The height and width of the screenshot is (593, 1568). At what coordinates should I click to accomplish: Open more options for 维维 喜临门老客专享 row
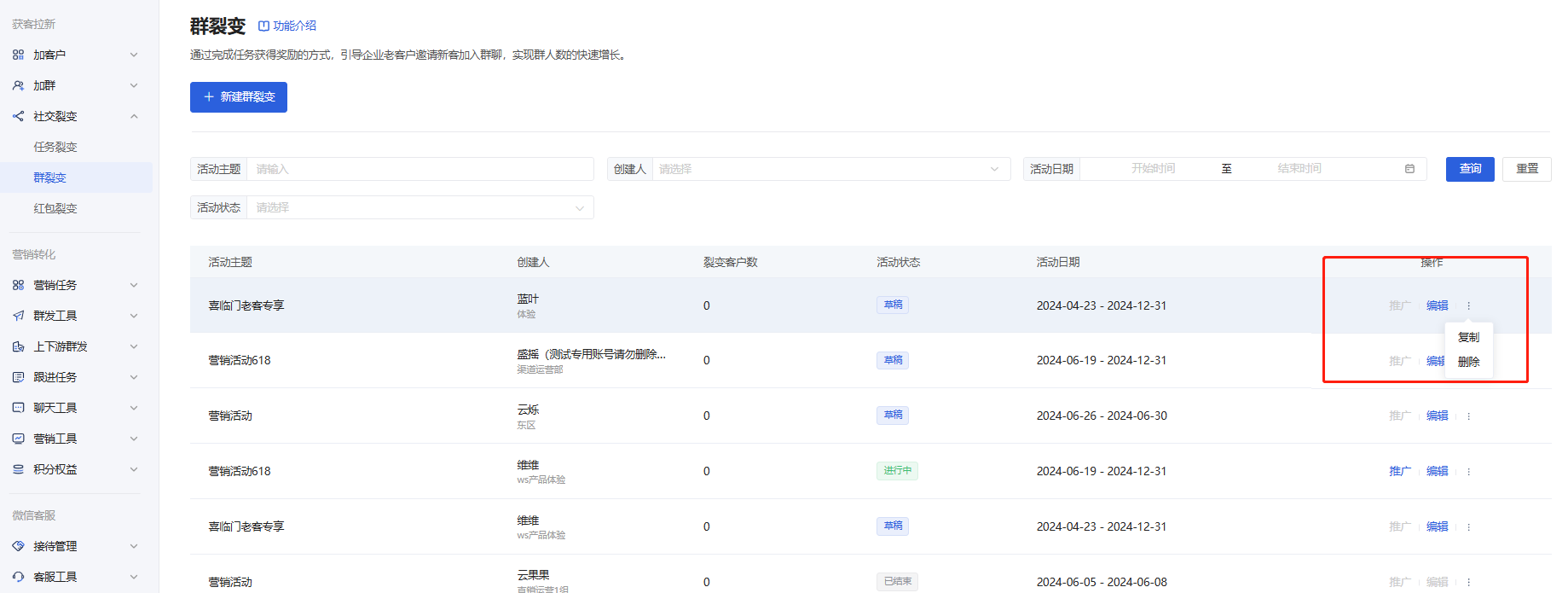1468,527
